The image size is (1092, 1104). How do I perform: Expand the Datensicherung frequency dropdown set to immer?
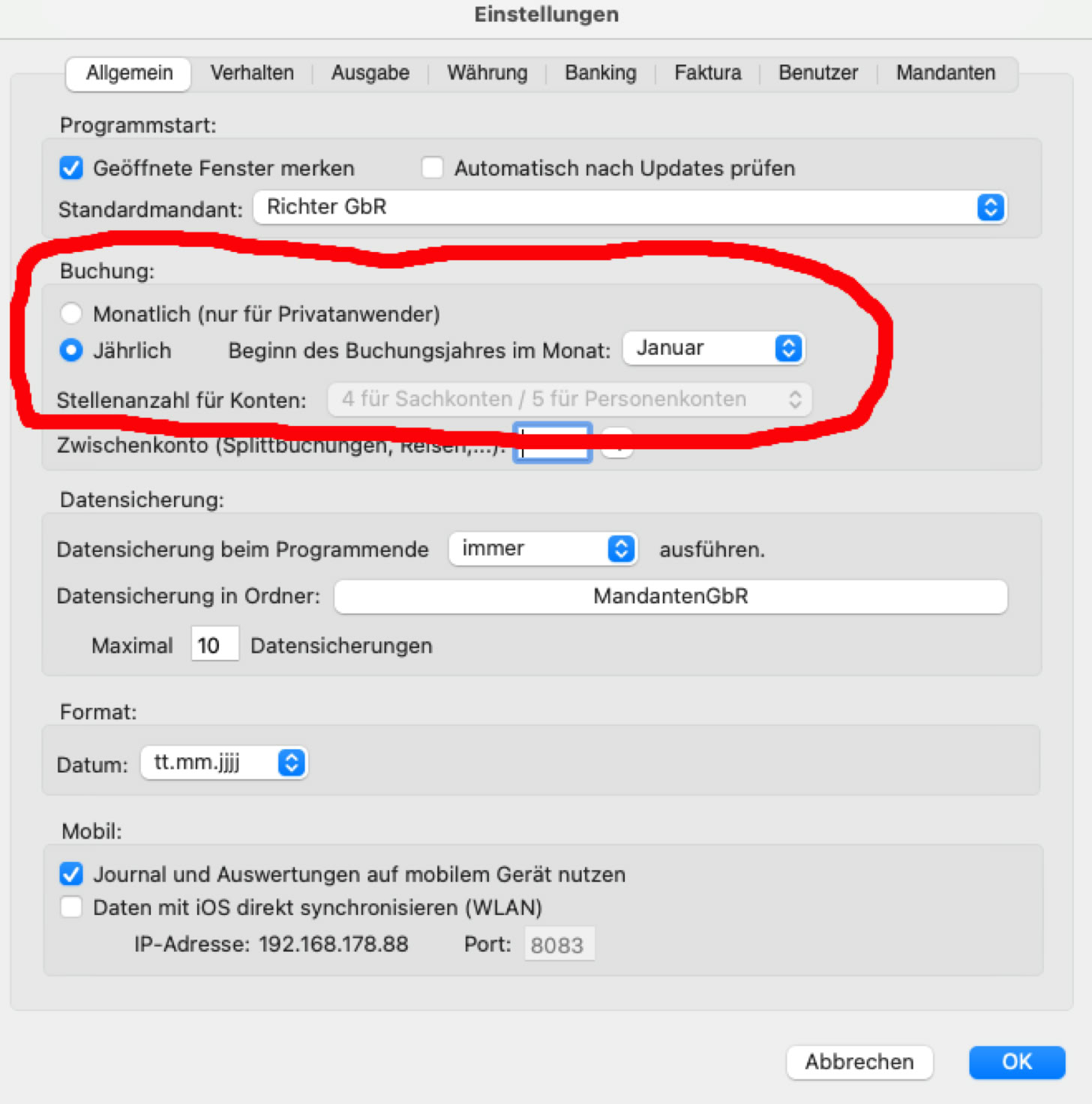tap(542, 549)
